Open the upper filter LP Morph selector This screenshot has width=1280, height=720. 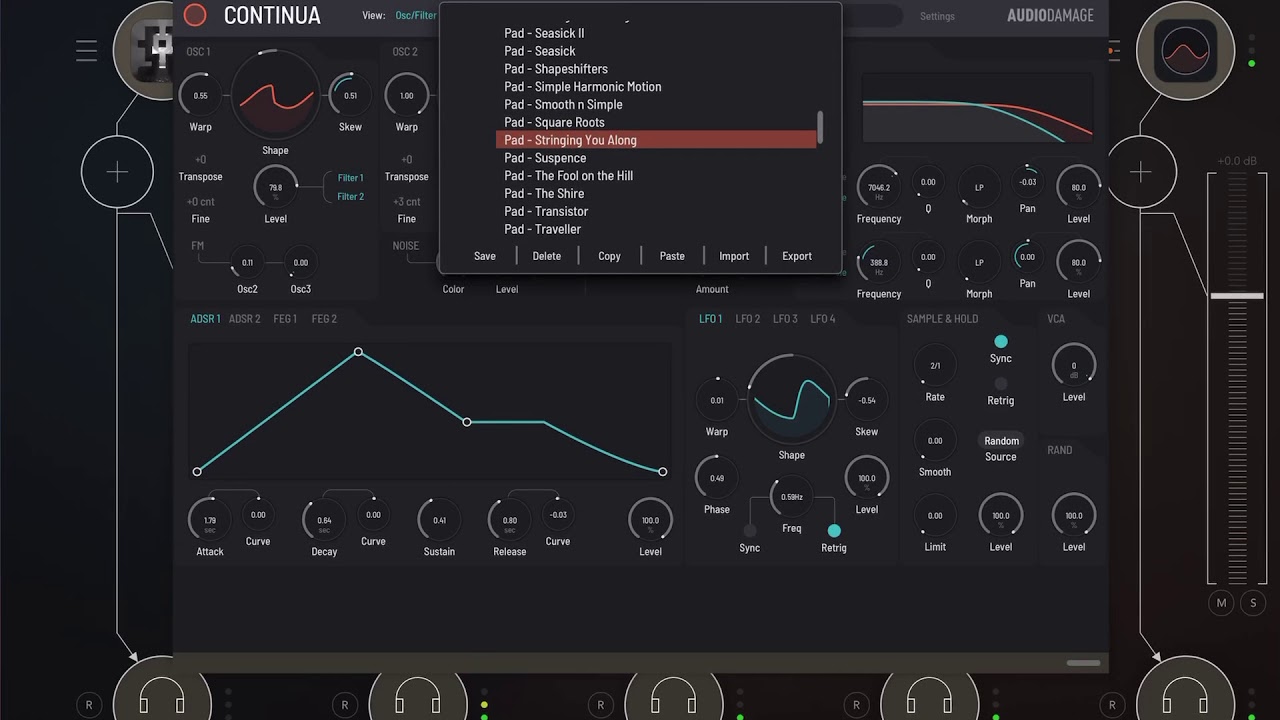[x=979, y=187]
